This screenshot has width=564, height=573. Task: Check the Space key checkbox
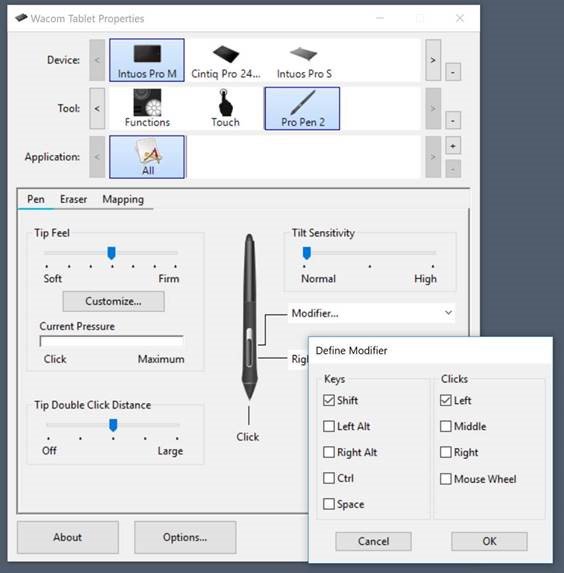[329, 504]
